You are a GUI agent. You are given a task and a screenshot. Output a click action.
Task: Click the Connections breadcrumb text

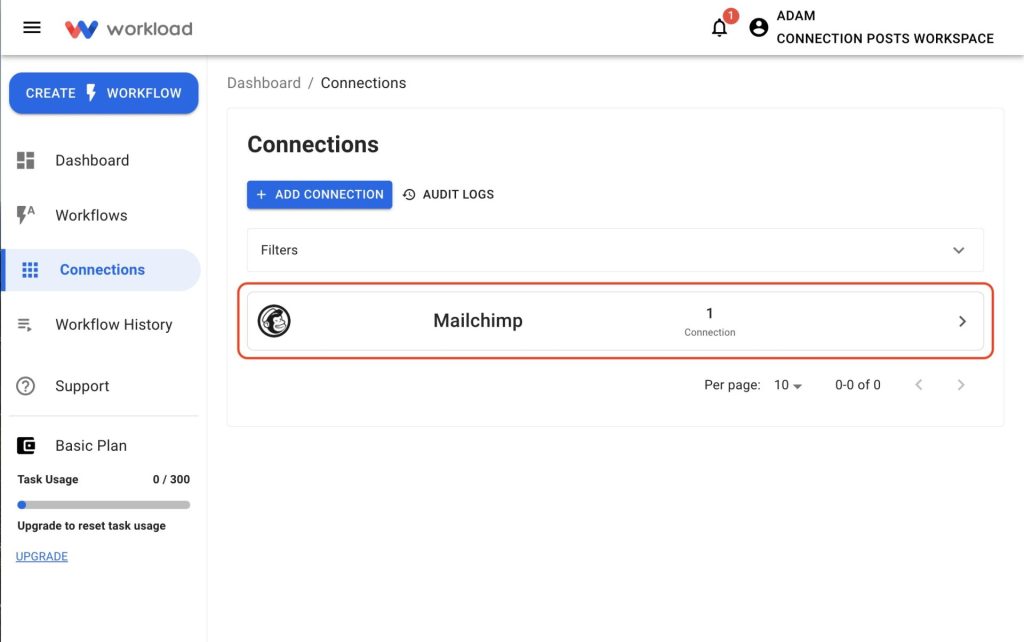coord(363,83)
